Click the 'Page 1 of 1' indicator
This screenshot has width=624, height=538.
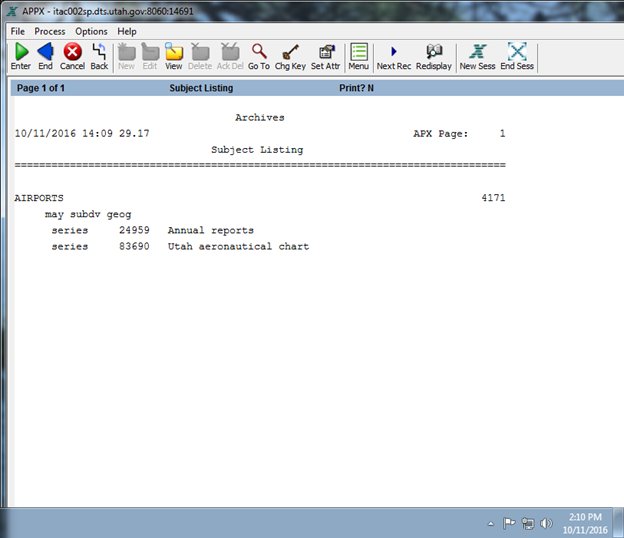41,88
